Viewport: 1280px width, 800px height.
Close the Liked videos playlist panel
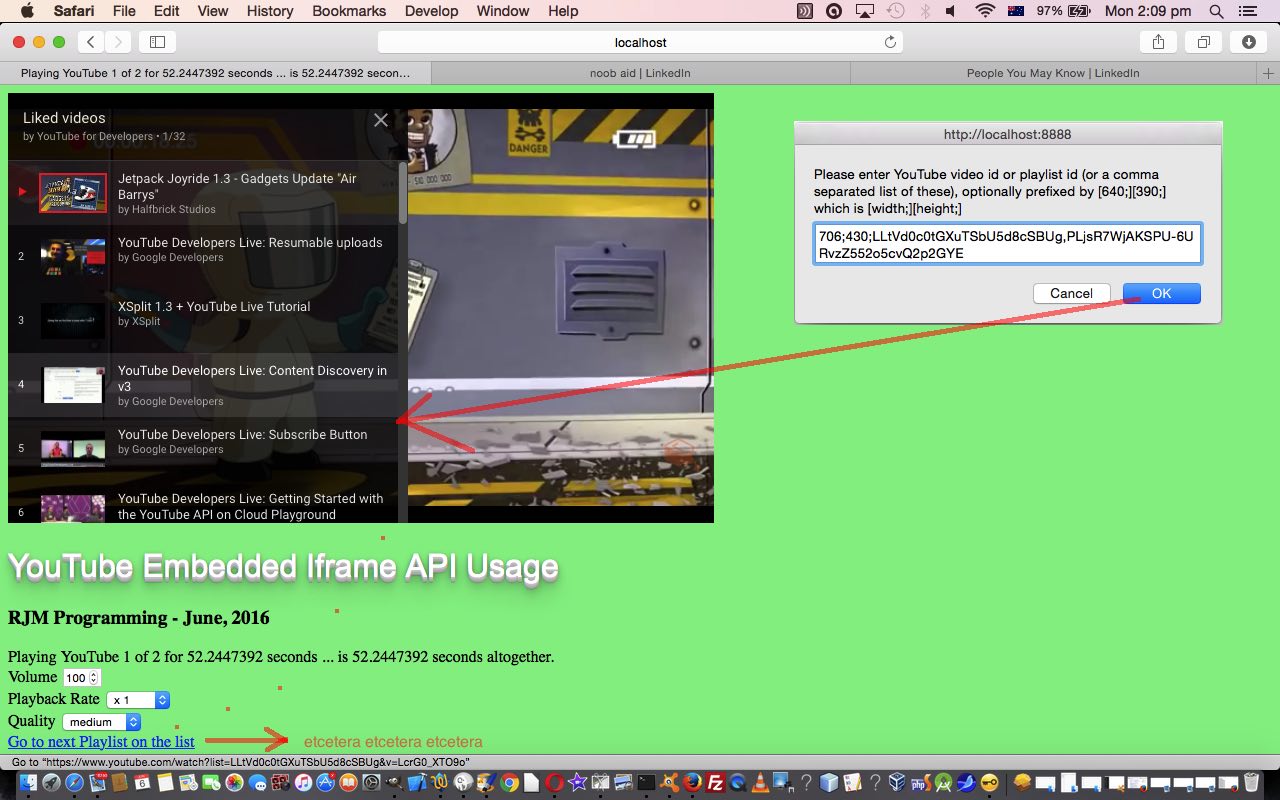(x=381, y=120)
